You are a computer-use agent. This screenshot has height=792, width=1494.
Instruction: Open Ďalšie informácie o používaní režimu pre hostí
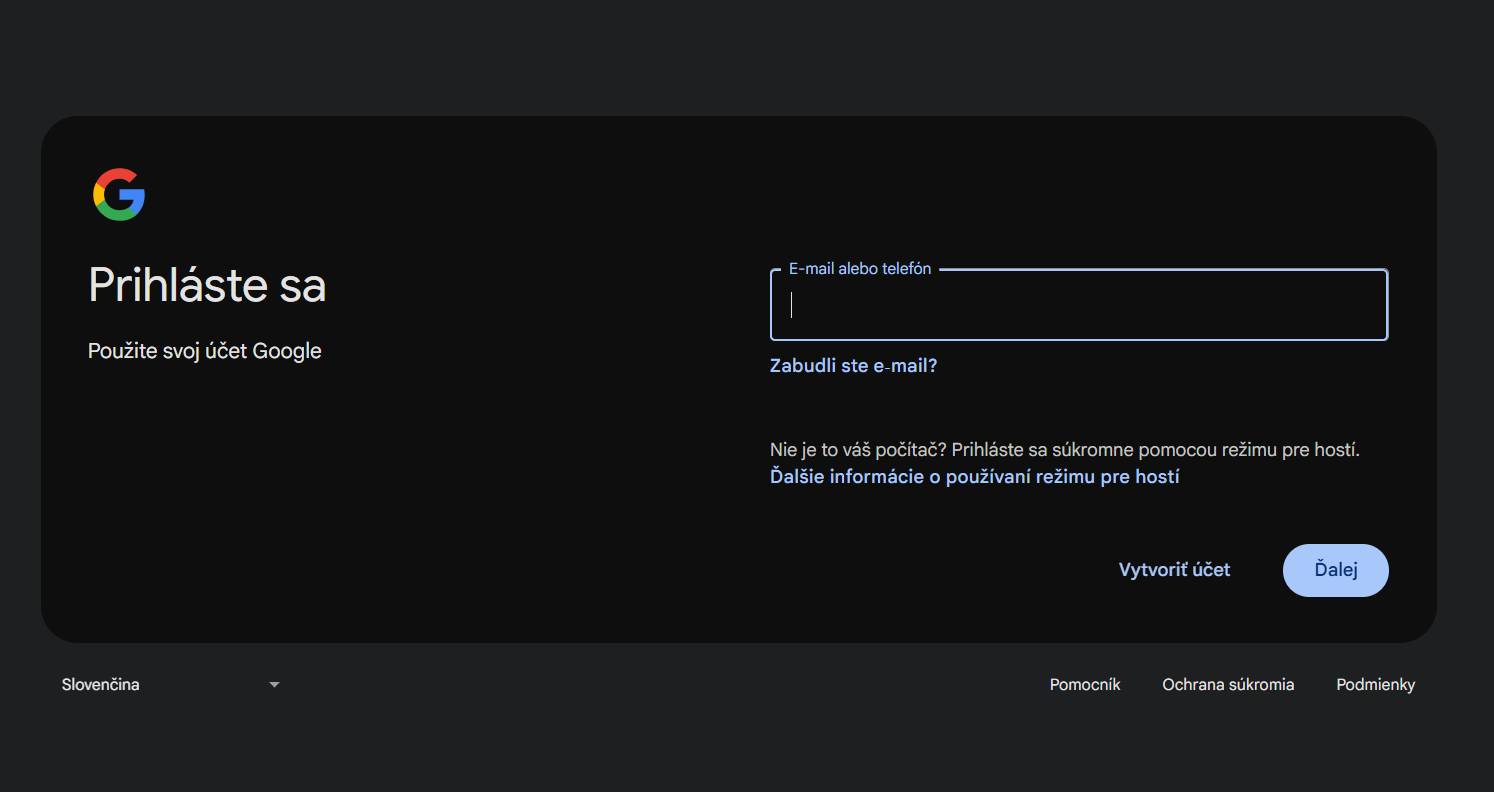(974, 477)
